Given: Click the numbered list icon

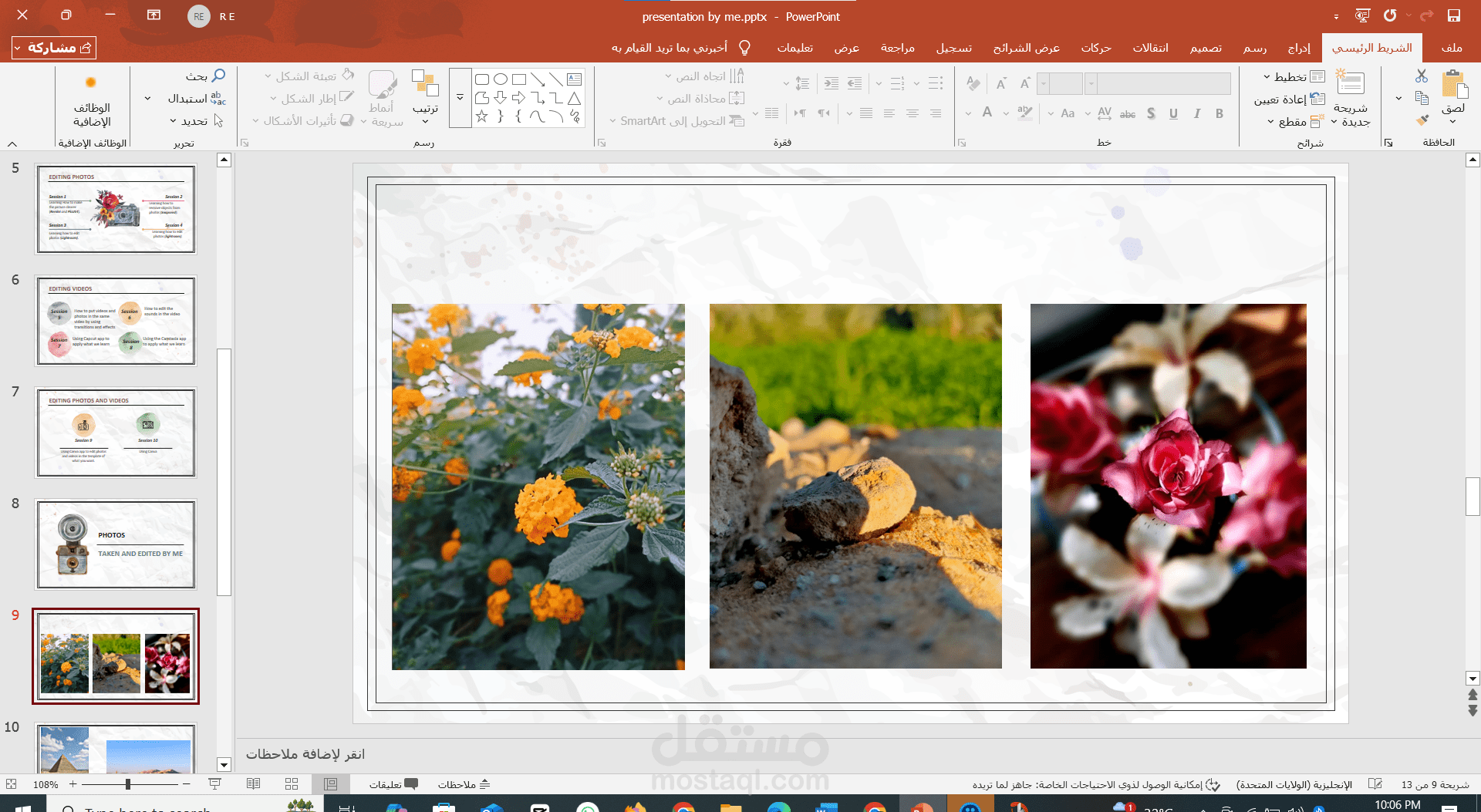Looking at the screenshot, I should 898,83.
